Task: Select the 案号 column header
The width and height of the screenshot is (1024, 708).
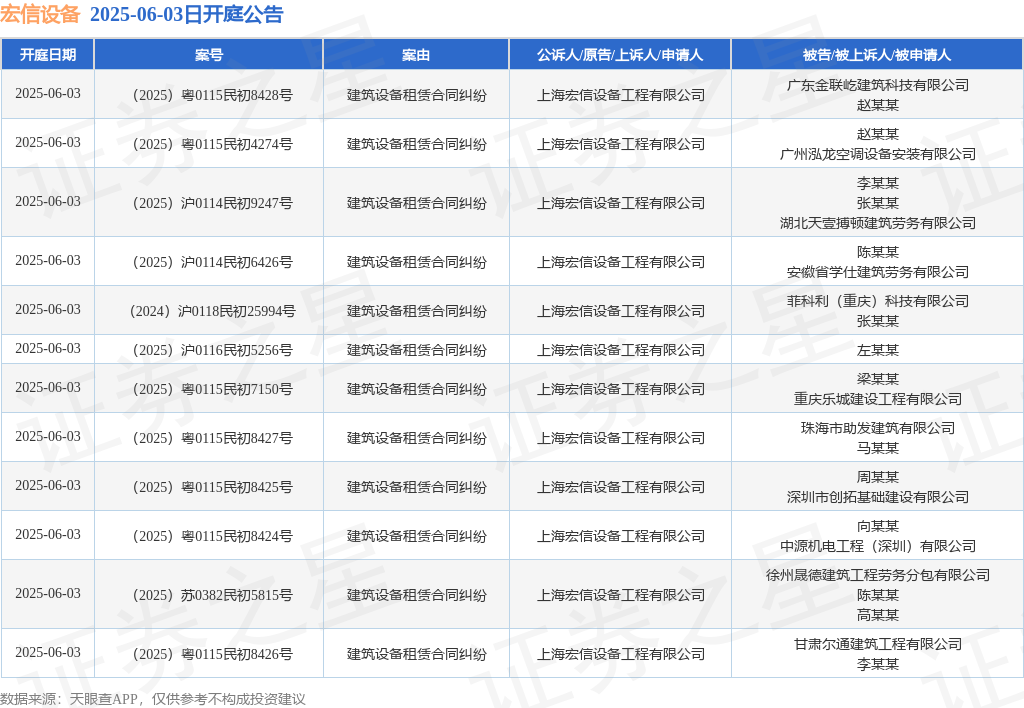Action: (209, 55)
